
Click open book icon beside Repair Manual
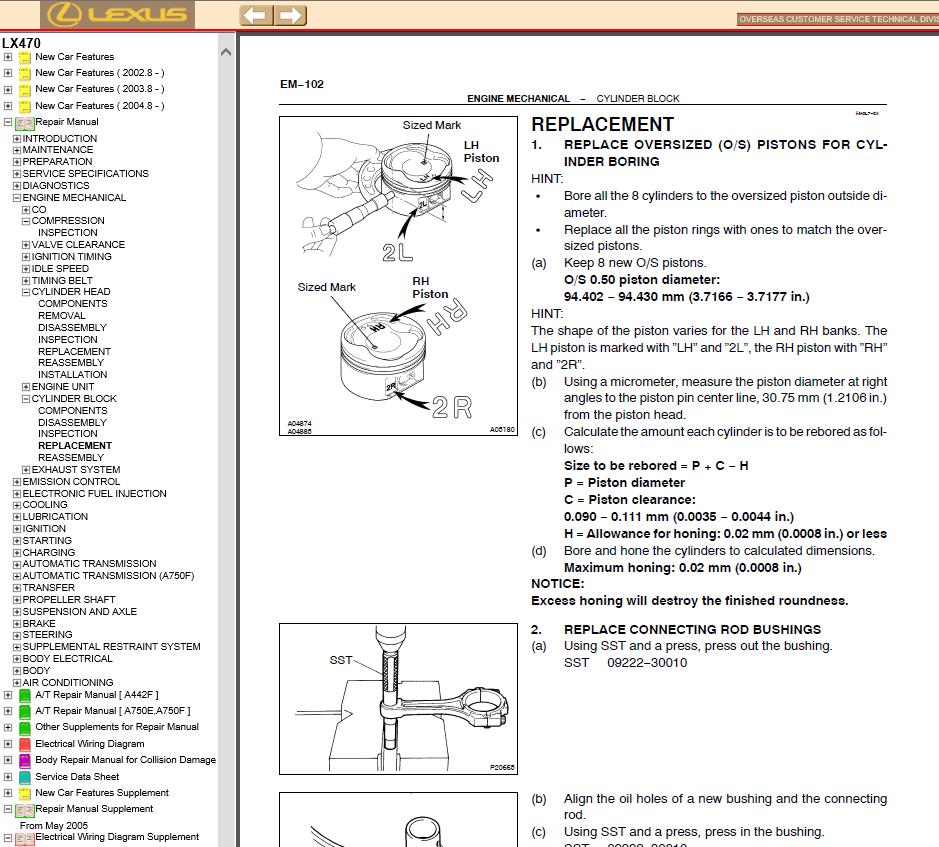click(25, 123)
